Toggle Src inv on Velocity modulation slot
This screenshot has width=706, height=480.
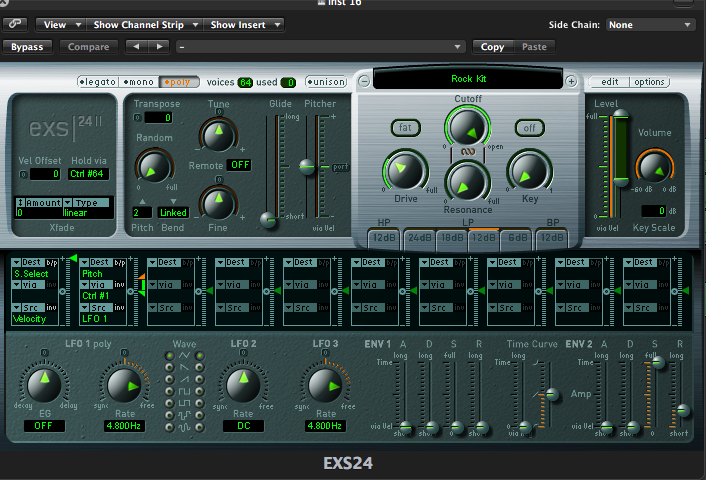pyautogui.click(x=52, y=308)
